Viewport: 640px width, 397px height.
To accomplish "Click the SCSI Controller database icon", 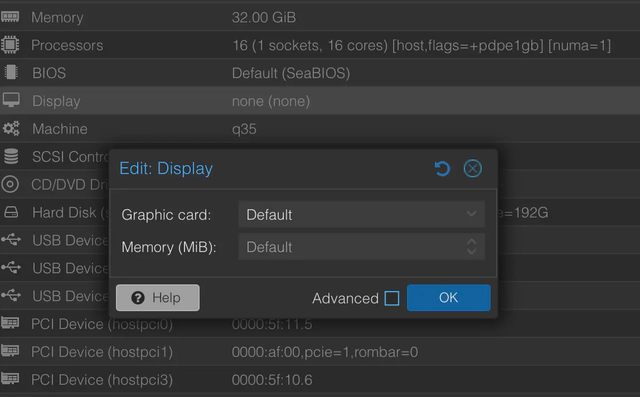I will [11, 156].
